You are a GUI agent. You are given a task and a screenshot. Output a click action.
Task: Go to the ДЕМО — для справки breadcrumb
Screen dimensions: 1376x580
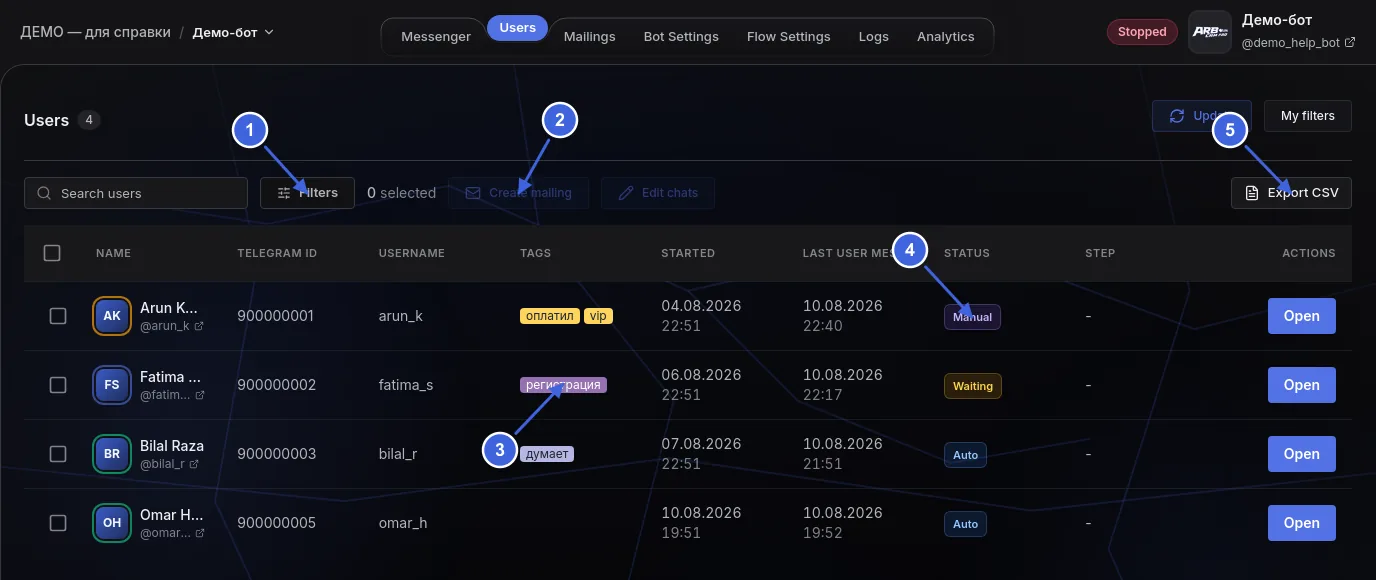tap(95, 32)
